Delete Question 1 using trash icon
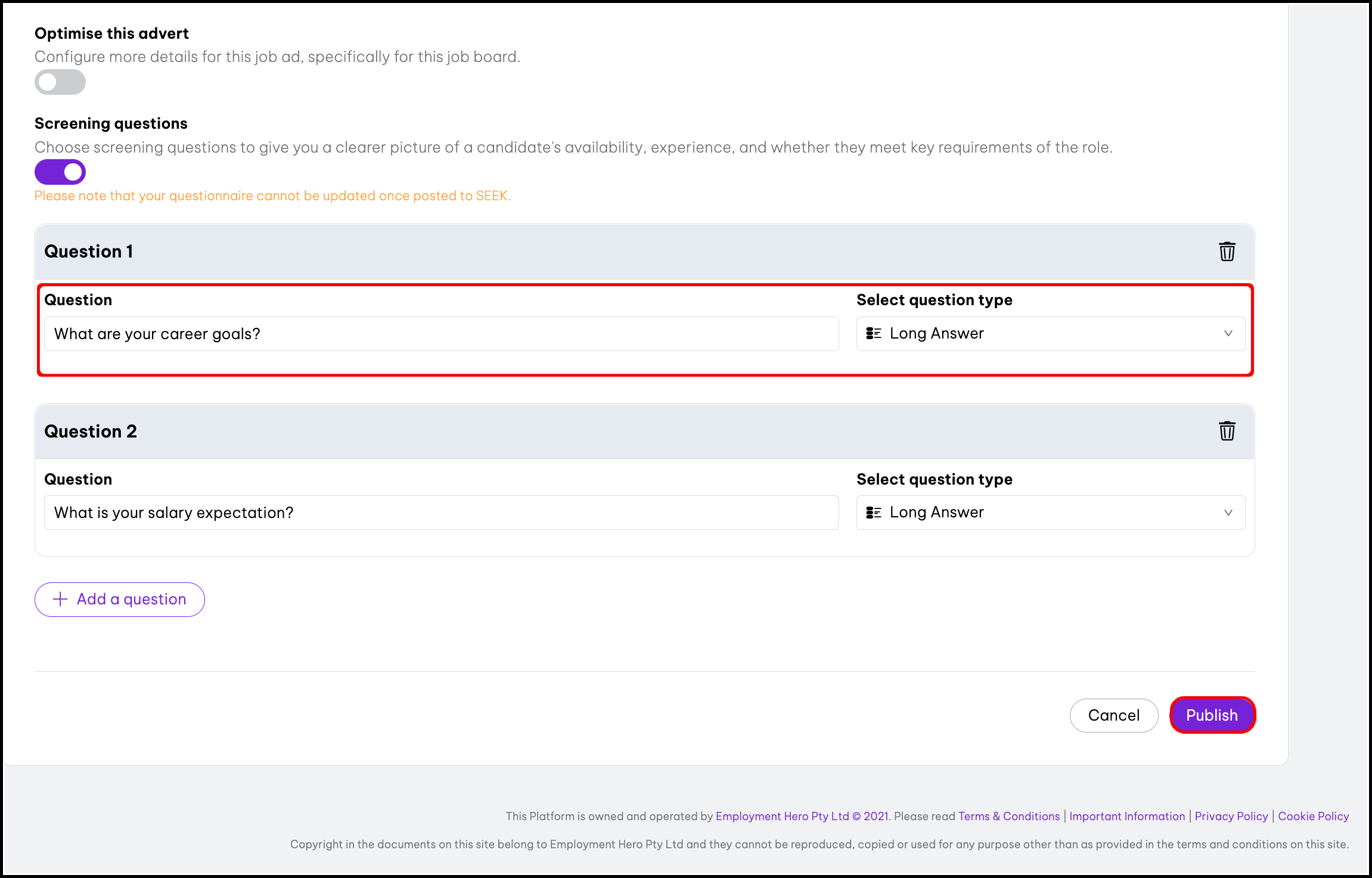Screen dimensions: 1372x878 1227,252
